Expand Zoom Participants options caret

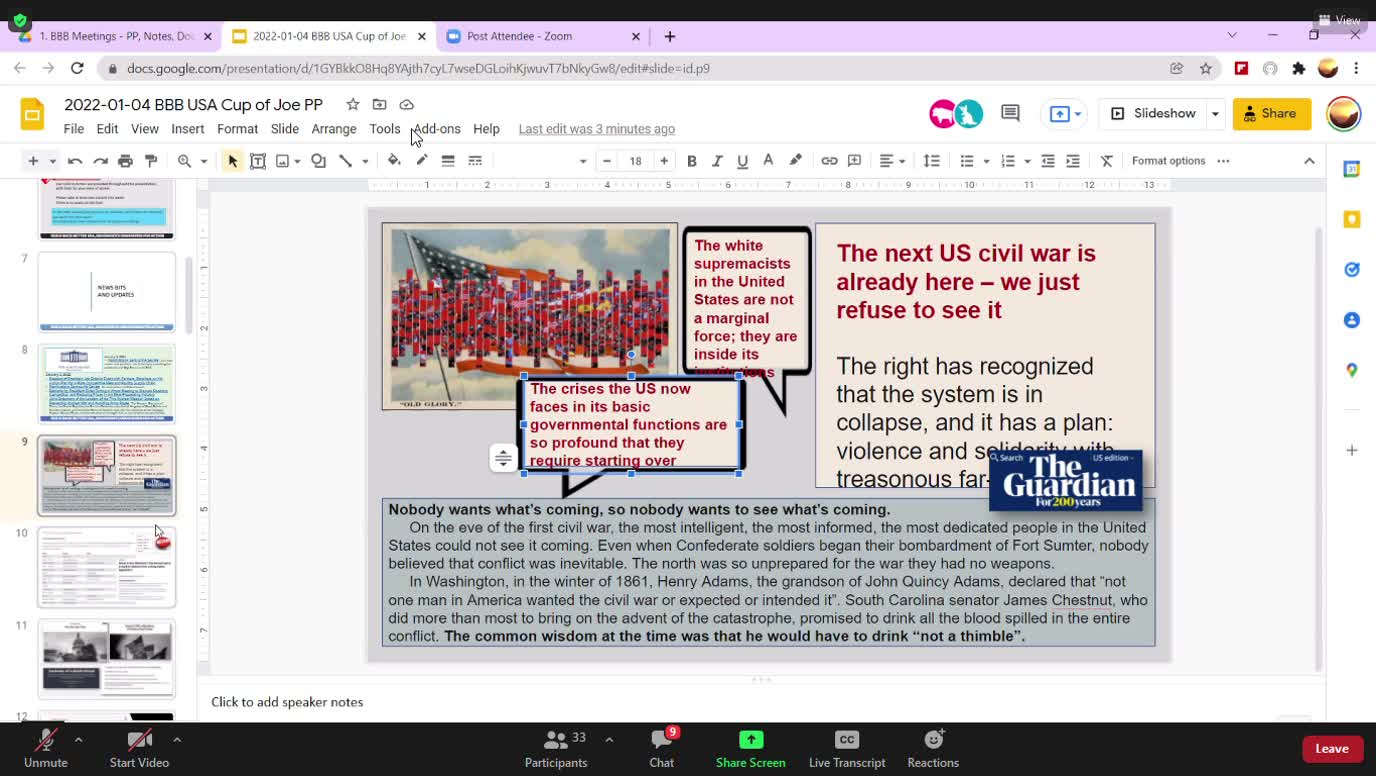(x=609, y=740)
